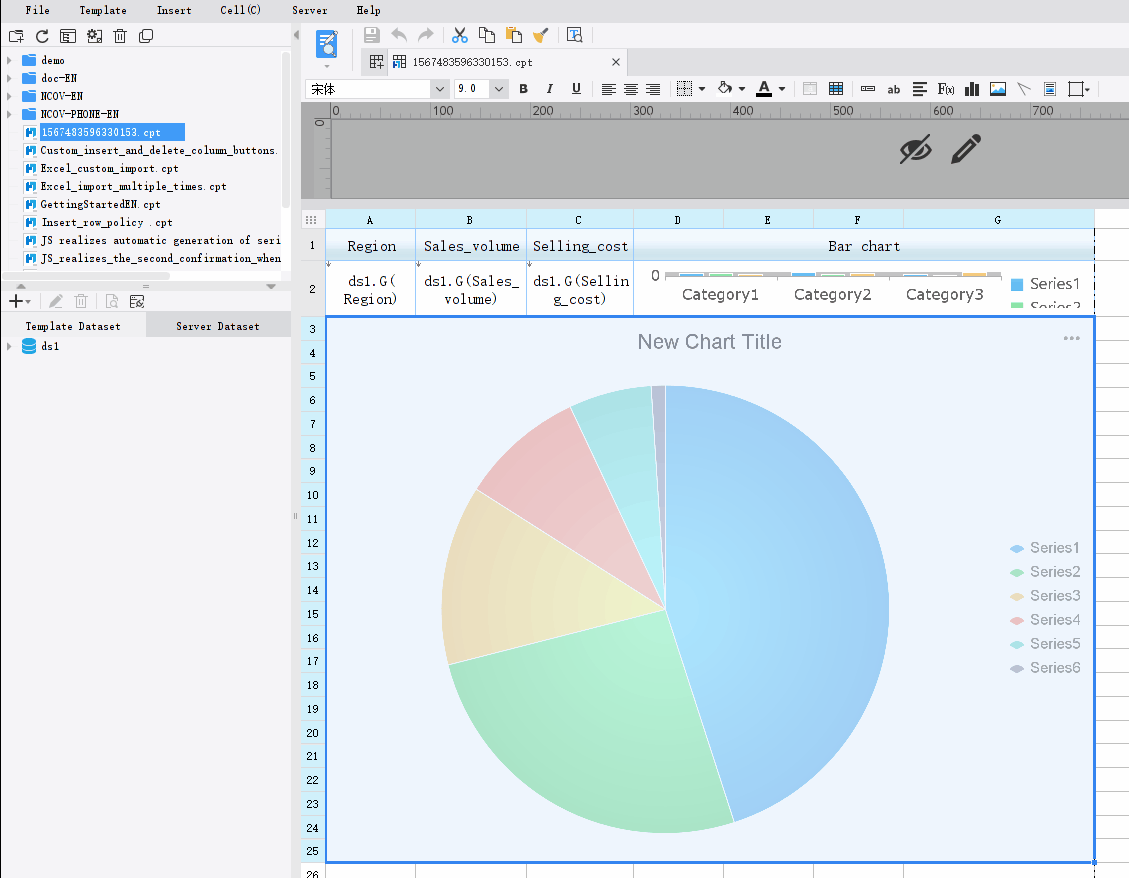Click the new folder icon in file panel
The height and width of the screenshot is (878, 1129).
(x=16, y=36)
